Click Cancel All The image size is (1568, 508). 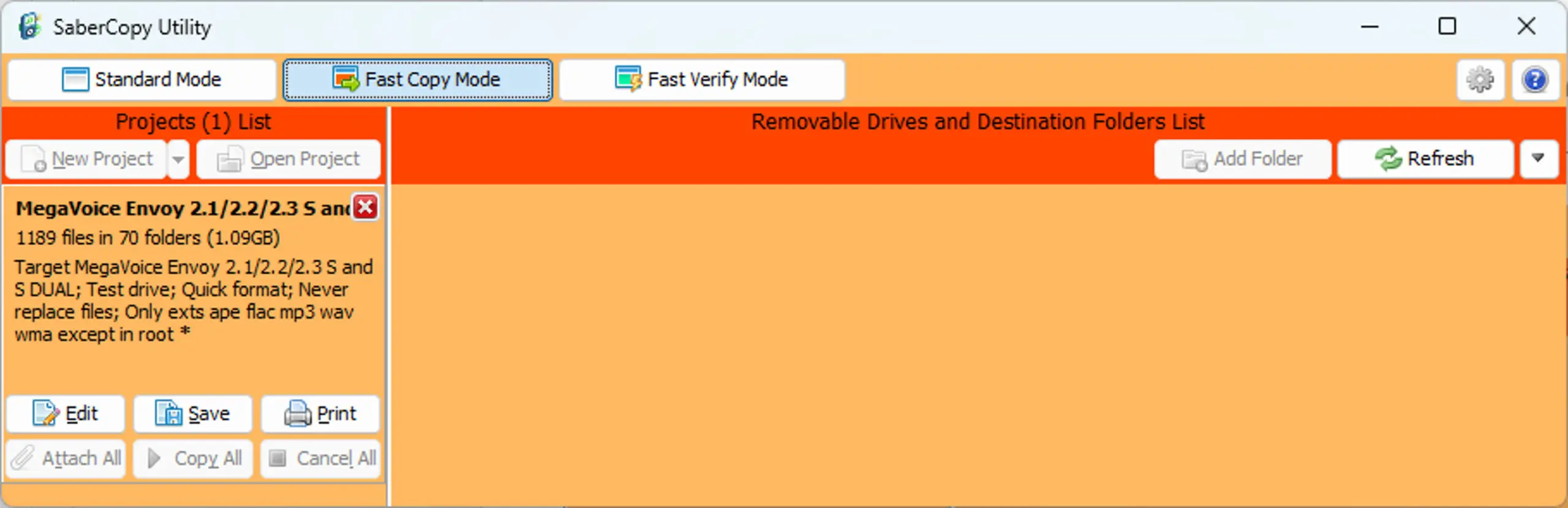click(320, 458)
